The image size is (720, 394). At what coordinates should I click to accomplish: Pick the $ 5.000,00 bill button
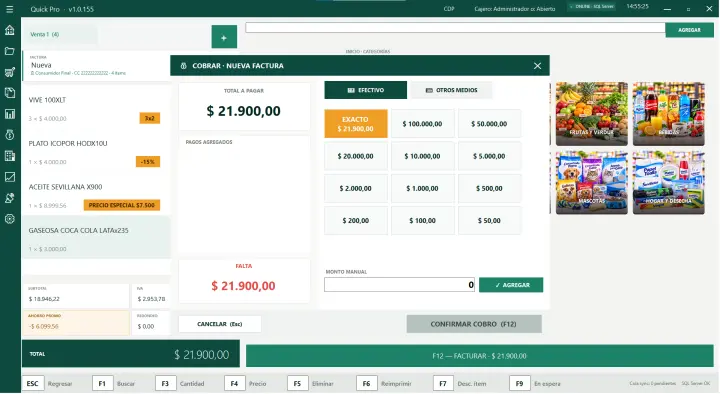489,156
